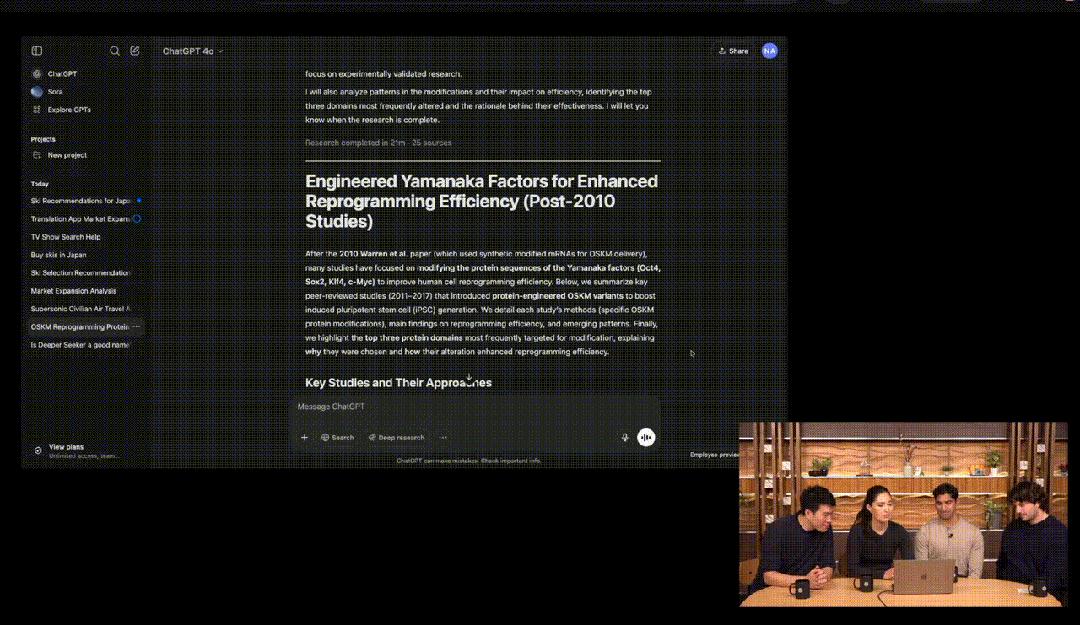
Task: Open the Buy skis in Japan chat
Action: tap(59, 255)
